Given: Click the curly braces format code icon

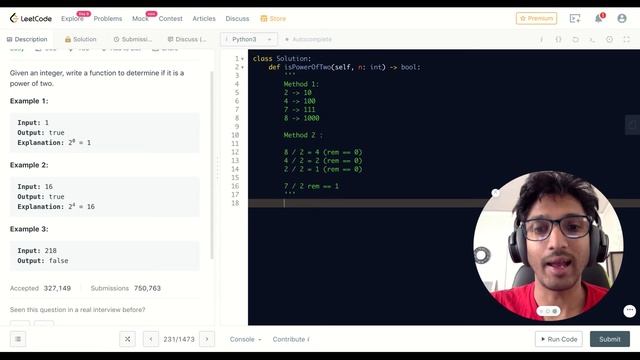Looking at the screenshot, I should point(558,39).
